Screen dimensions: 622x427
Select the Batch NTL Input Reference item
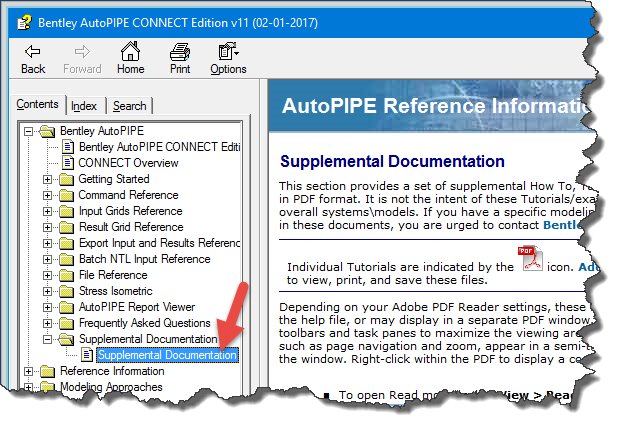point(145,259)
